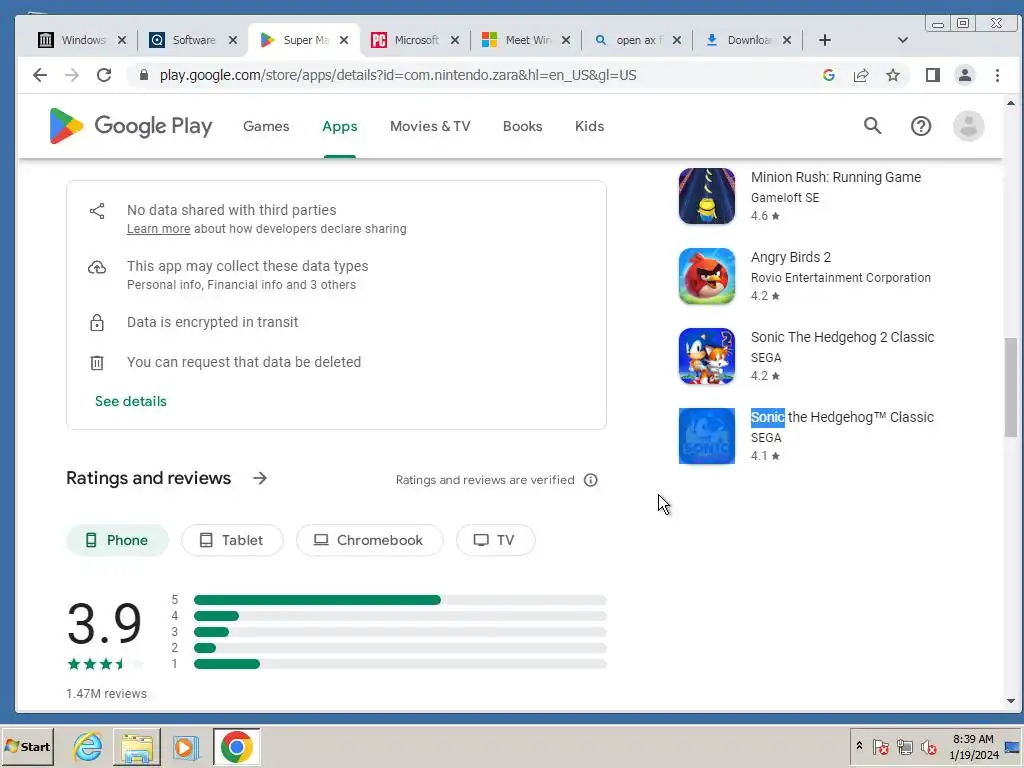Open a new browser tab
The width and height of the screenshot is (1024, 768).
pyautogui.click(x=825, y=40)
